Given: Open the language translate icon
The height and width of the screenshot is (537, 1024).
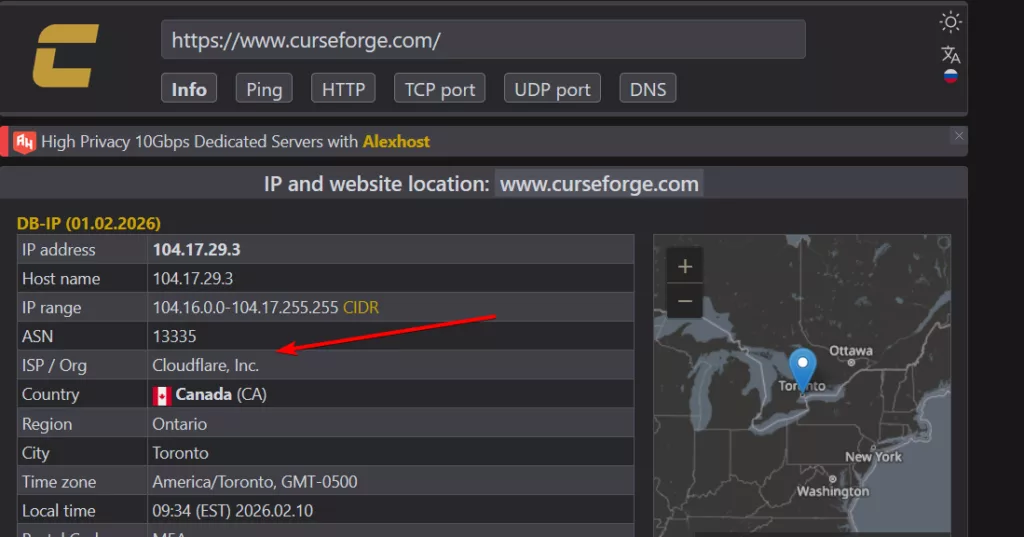Looking at the screenshot, I should tap(950, 54).
